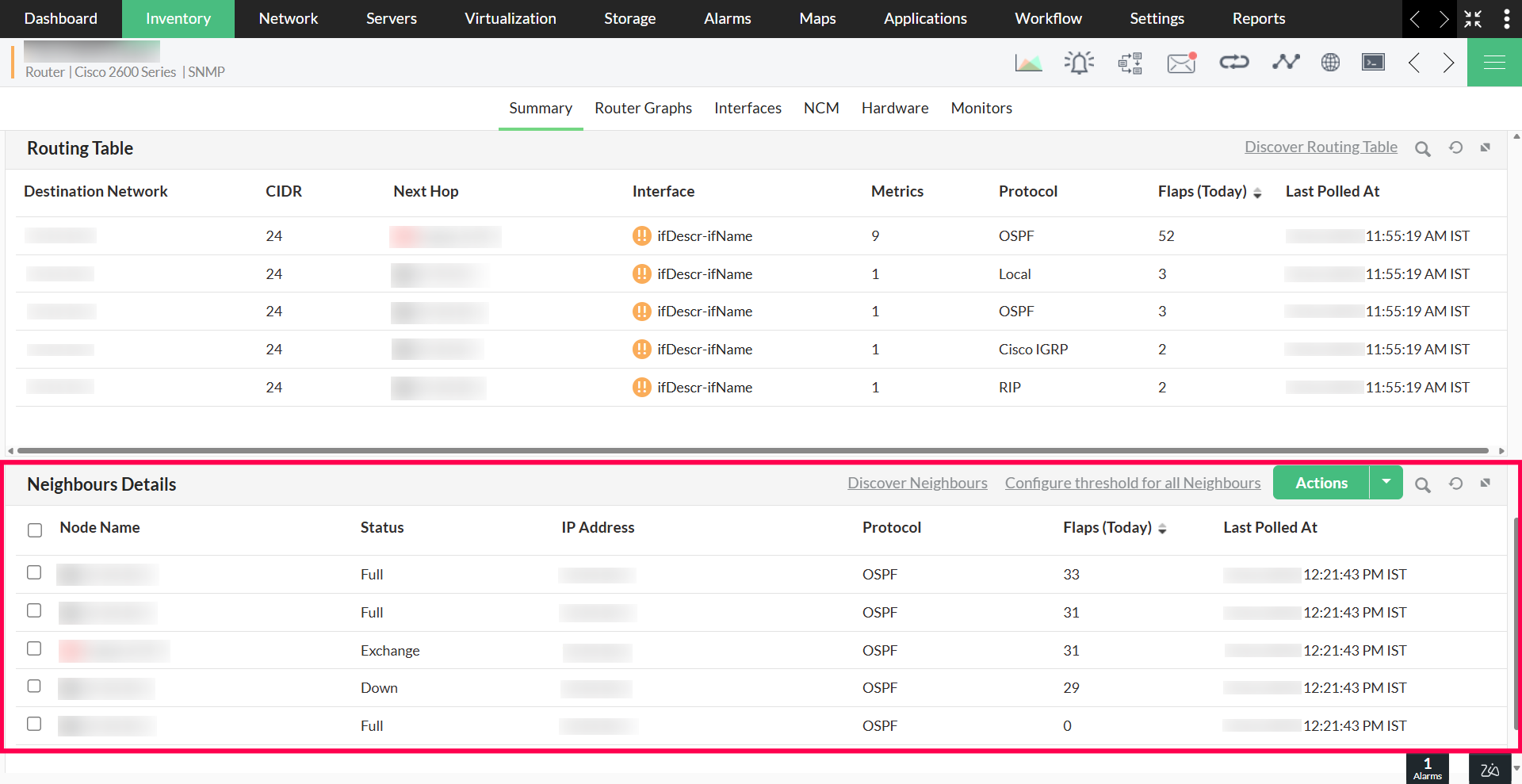The height and width of the screenshot is (784, 1522).
Task: Click warning icon in Cisco IGRP row
Action: (x=641, y=349)
